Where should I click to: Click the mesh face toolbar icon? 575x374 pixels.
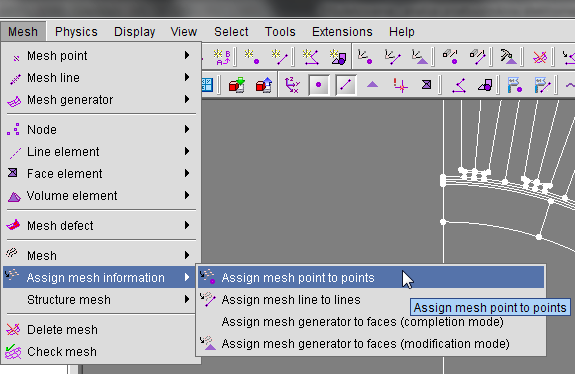click(426, 85)
